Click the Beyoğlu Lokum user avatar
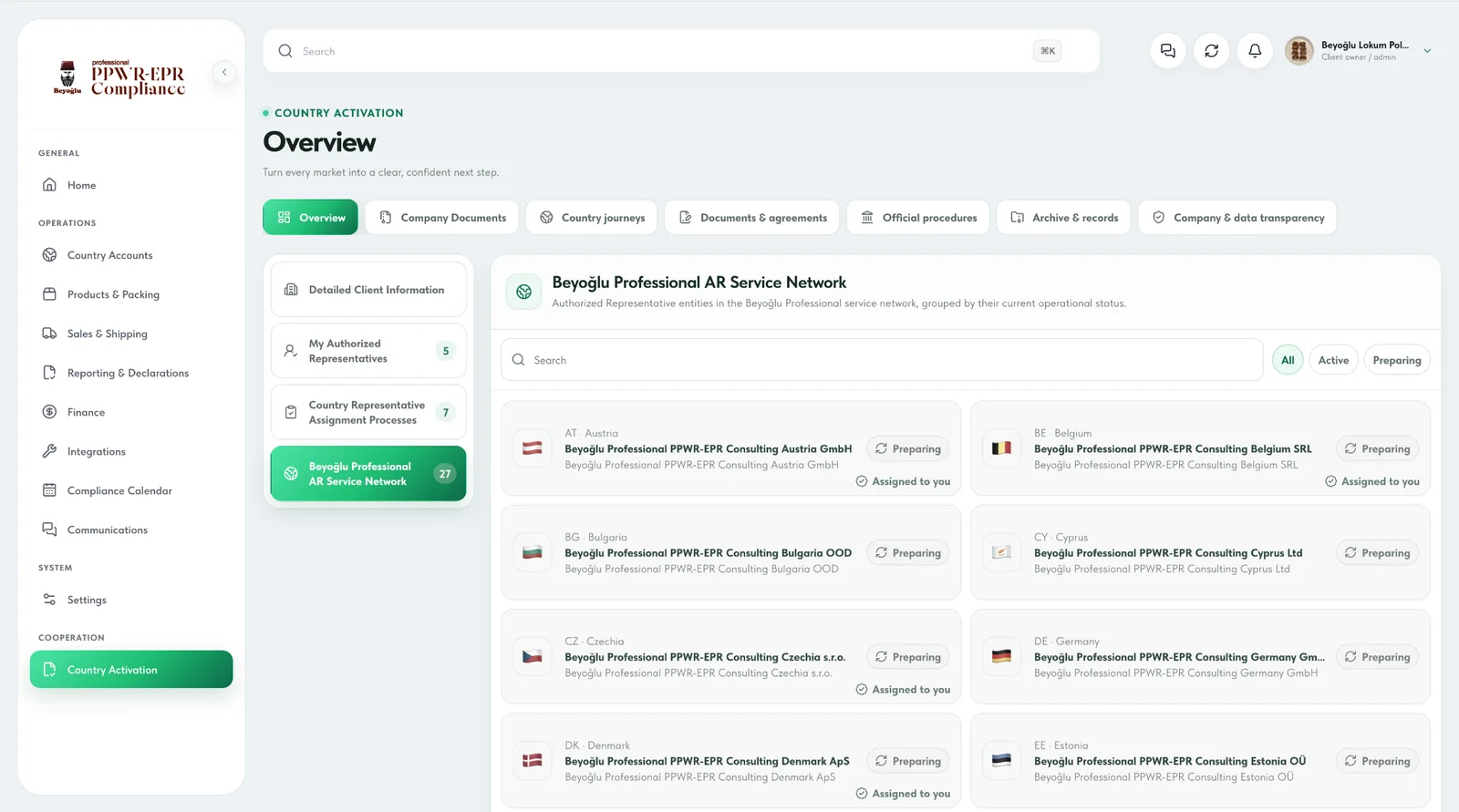 [x=1299, y=51]
